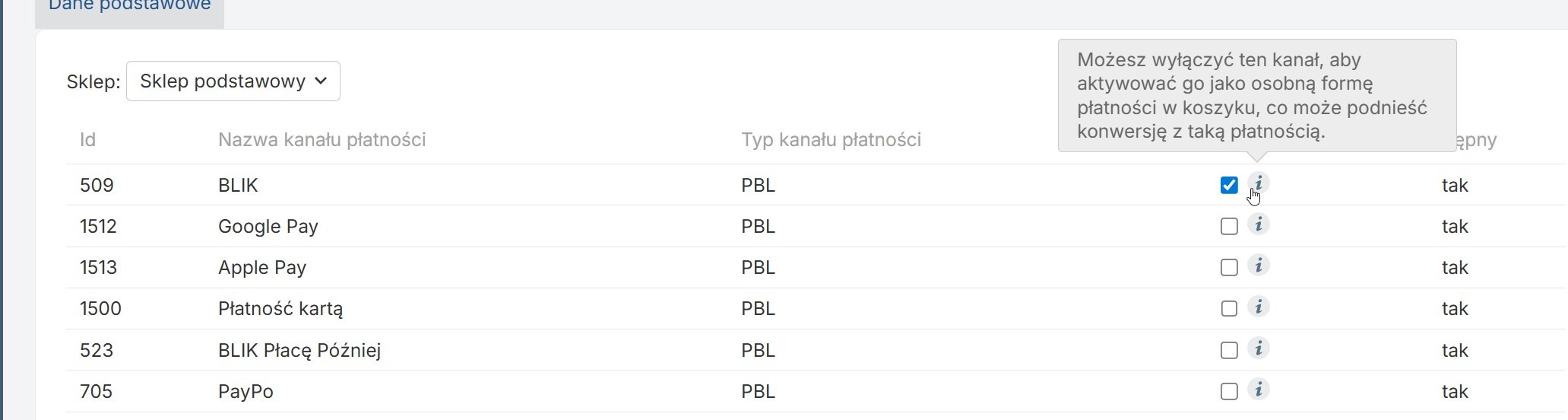Uncheck the BLIK channel checkbox
The height and width of the screenshot is (420, 1568).
click(1229, 185)
